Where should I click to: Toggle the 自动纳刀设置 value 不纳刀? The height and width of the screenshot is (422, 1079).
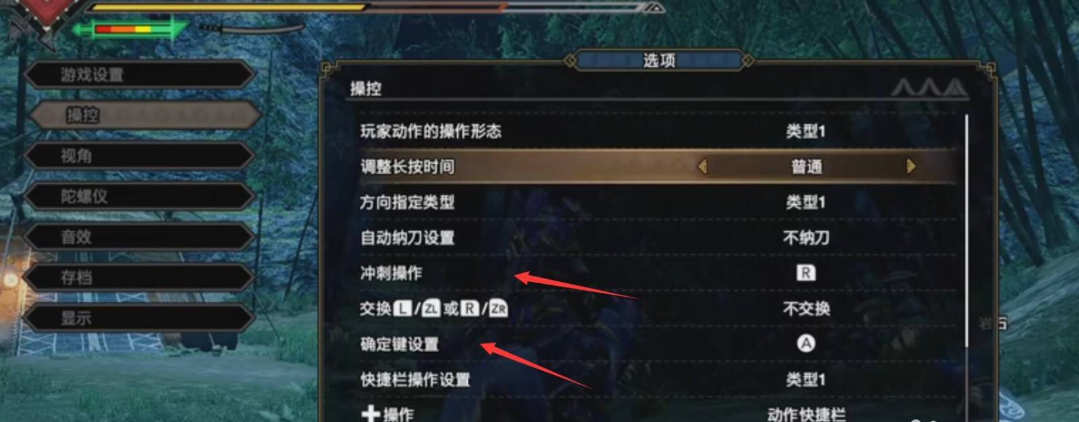tap(806, 238)
